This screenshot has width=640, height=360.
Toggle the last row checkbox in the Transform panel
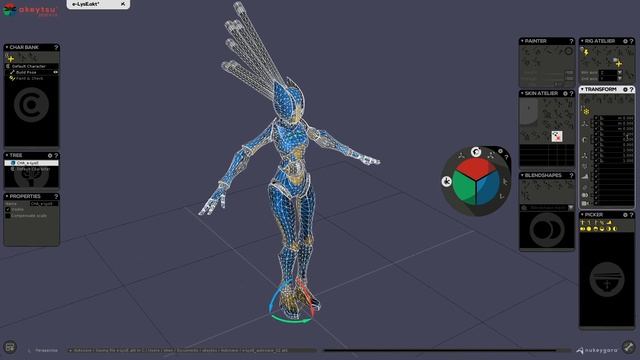pyautogui.click(x=596, y=203)
